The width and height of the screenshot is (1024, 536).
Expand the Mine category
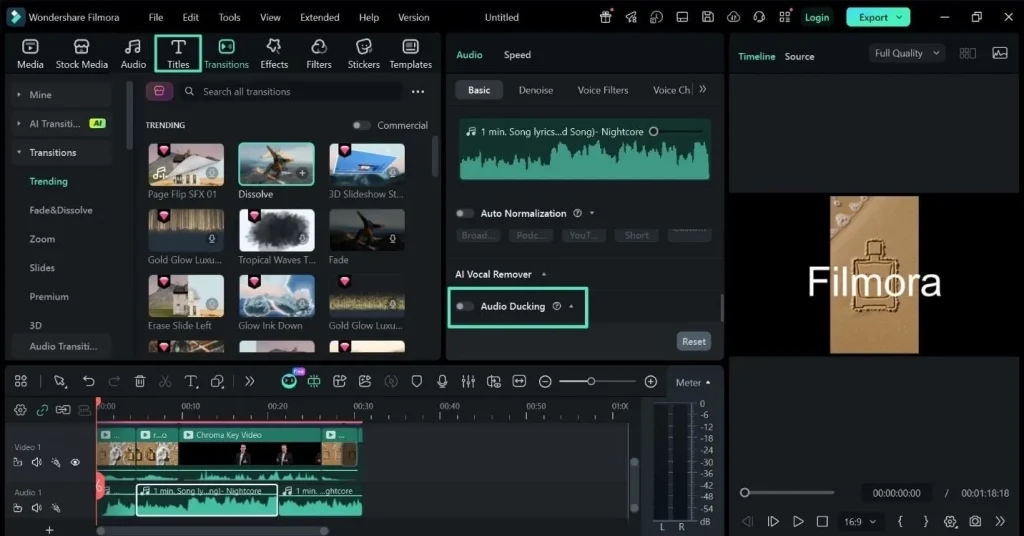[18, 95]
